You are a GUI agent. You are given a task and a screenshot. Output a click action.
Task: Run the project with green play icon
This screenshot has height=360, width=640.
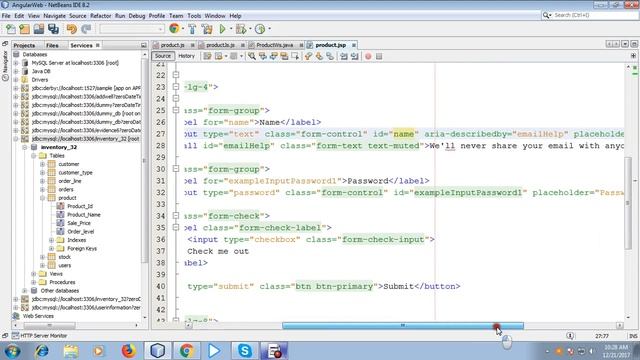click(x=222, y=29)
